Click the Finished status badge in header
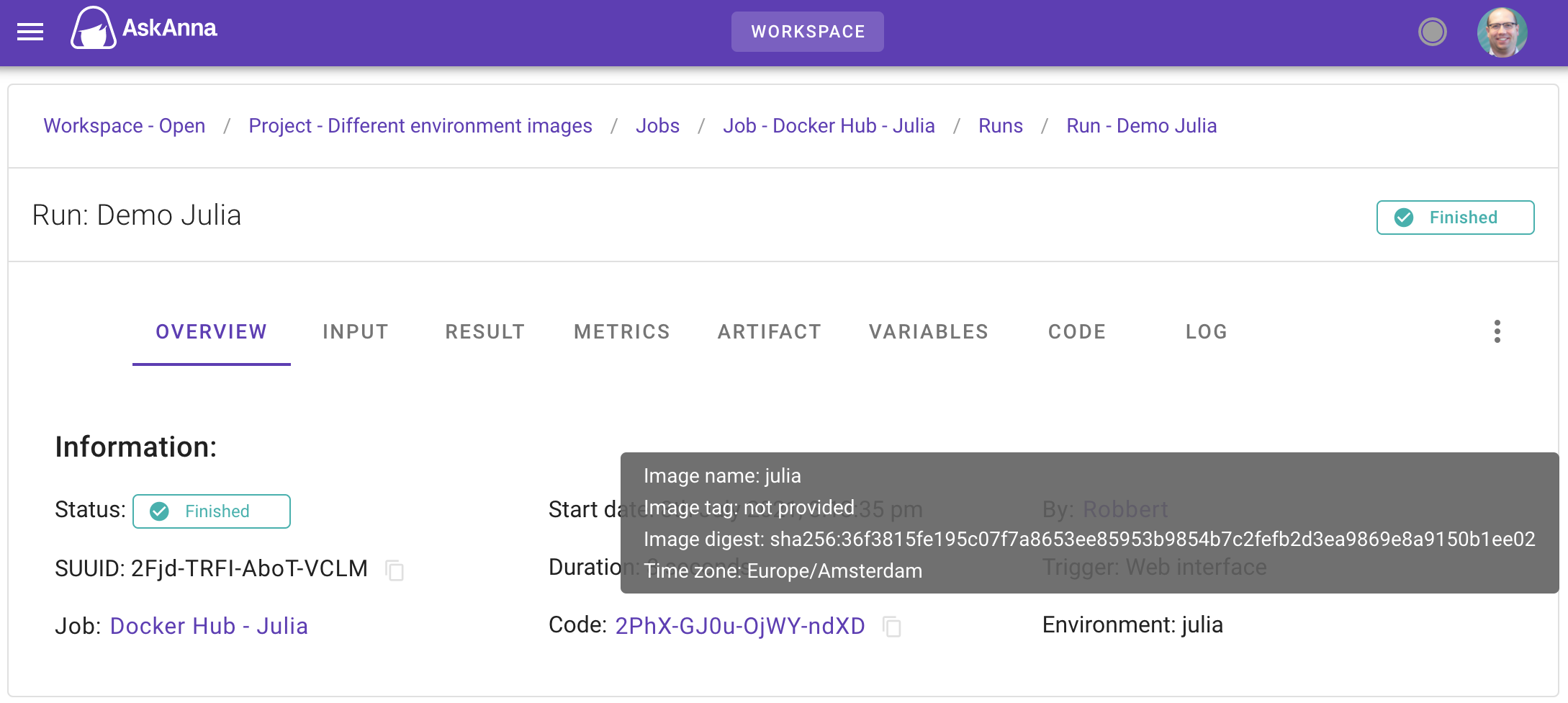1568x703 pixels. tap(1455, 218)
